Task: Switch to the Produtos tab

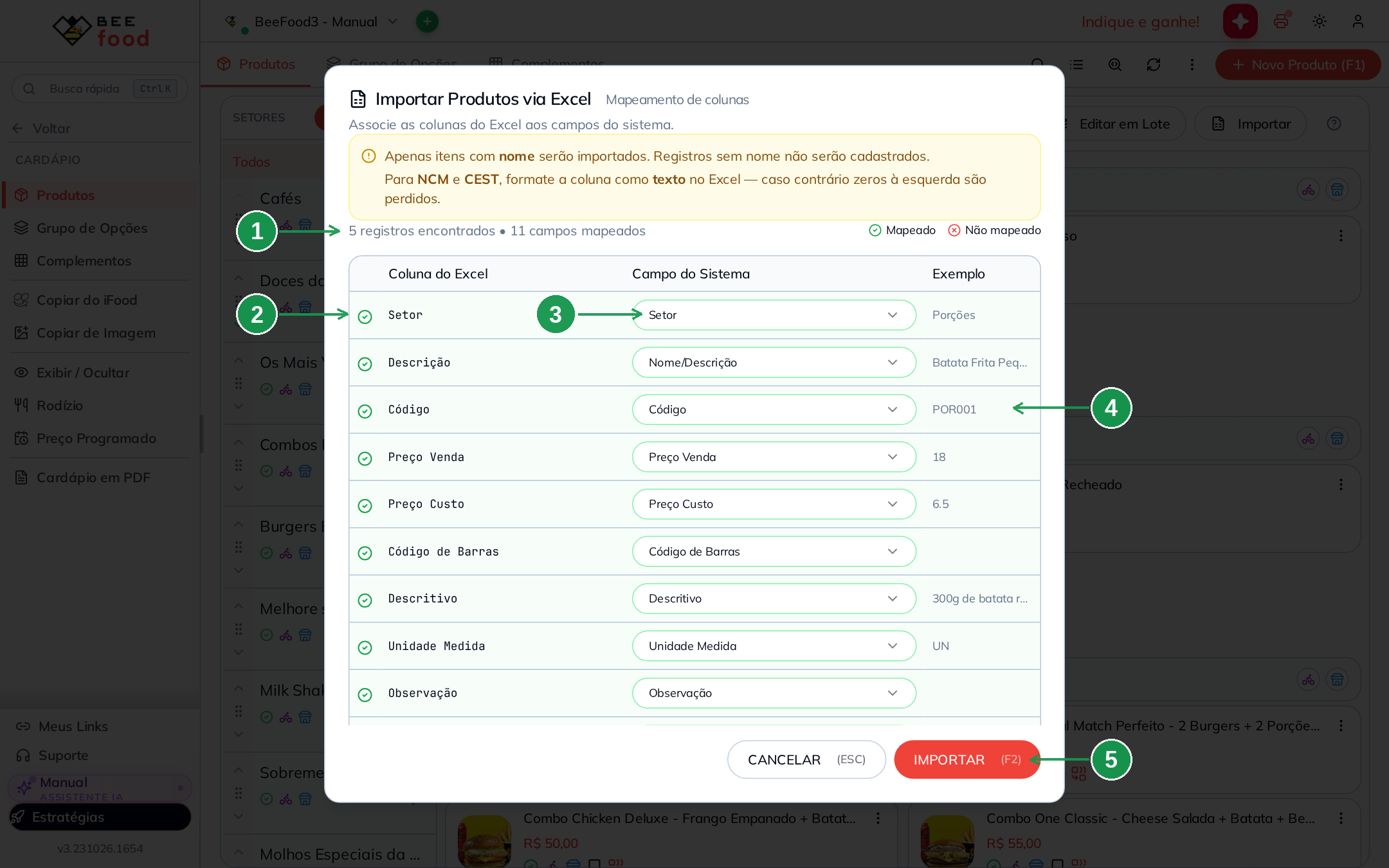Action: pos(256,64)
